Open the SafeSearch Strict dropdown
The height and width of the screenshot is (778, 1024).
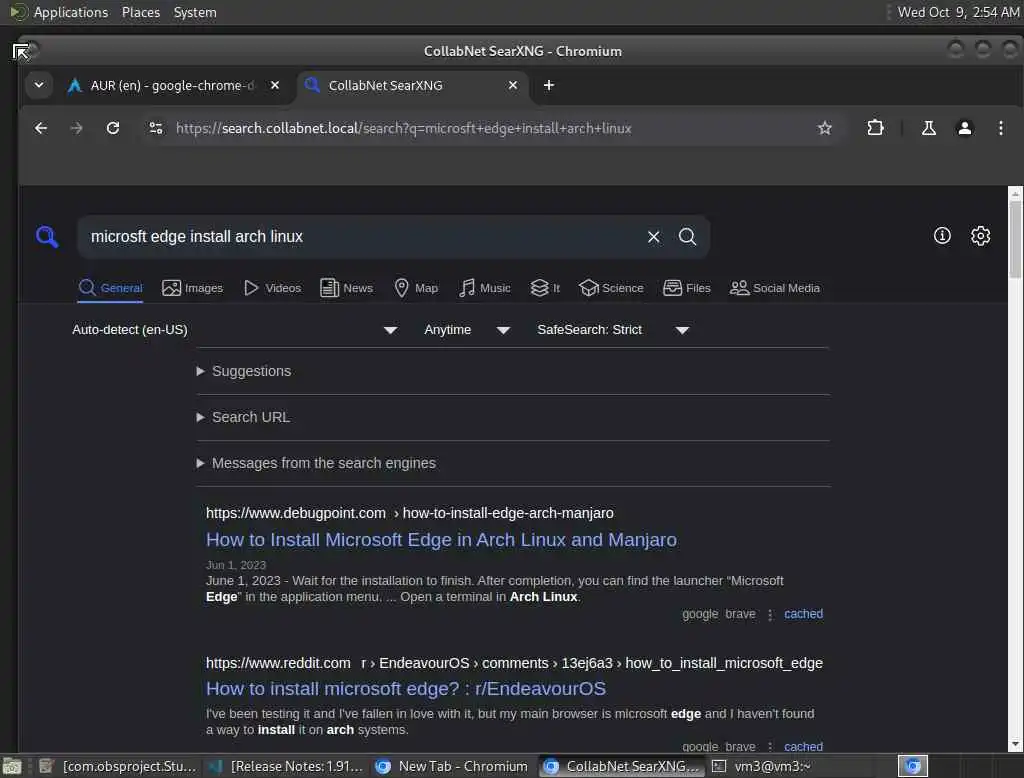coord(613,330)
